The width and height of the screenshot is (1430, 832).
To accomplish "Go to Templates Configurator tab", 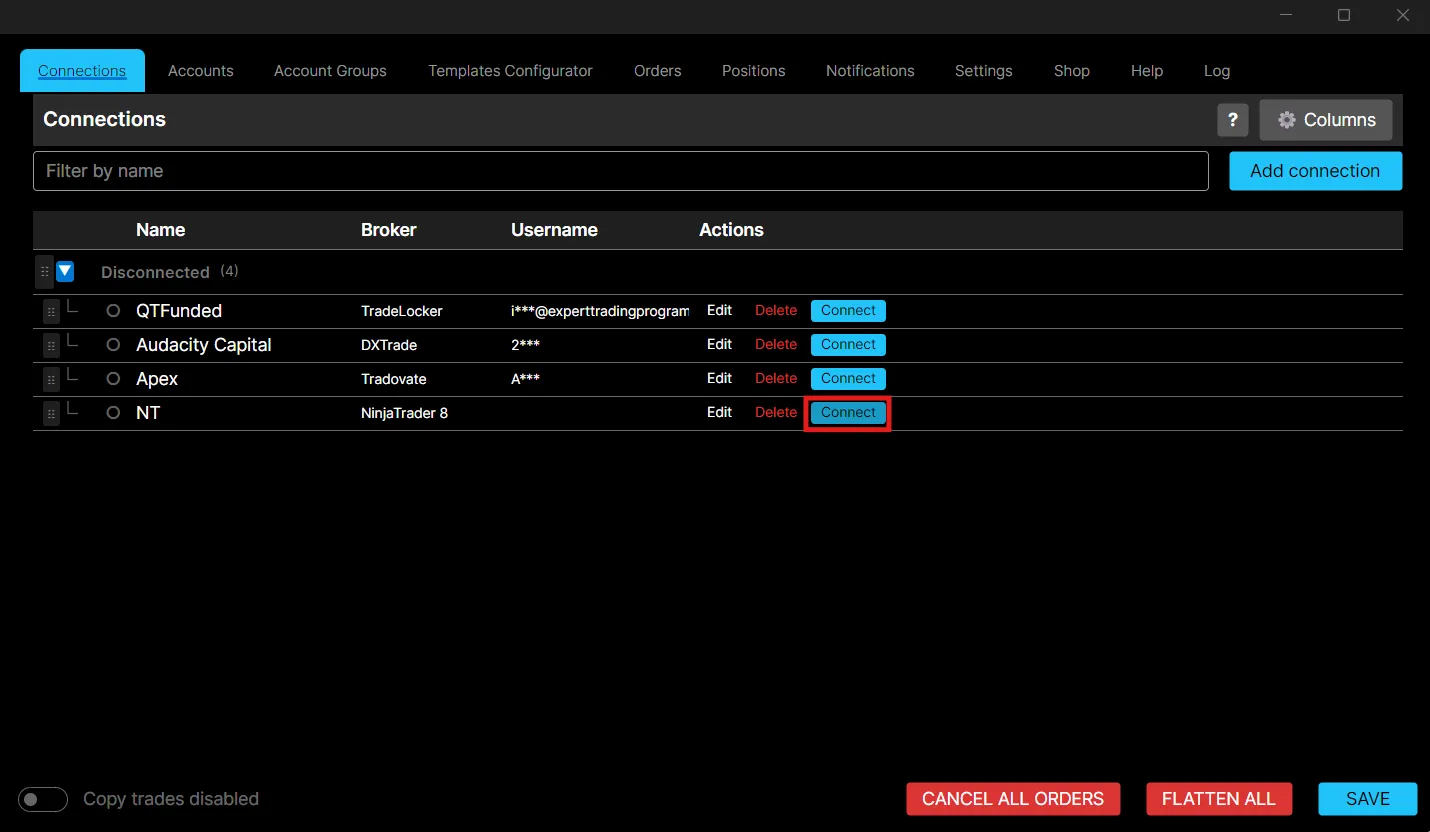I will coord(510,71).
